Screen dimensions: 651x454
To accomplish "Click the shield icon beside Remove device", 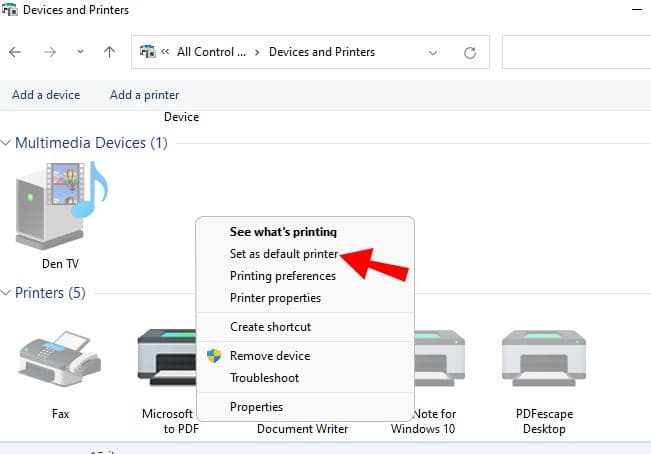I will [214, 356].
